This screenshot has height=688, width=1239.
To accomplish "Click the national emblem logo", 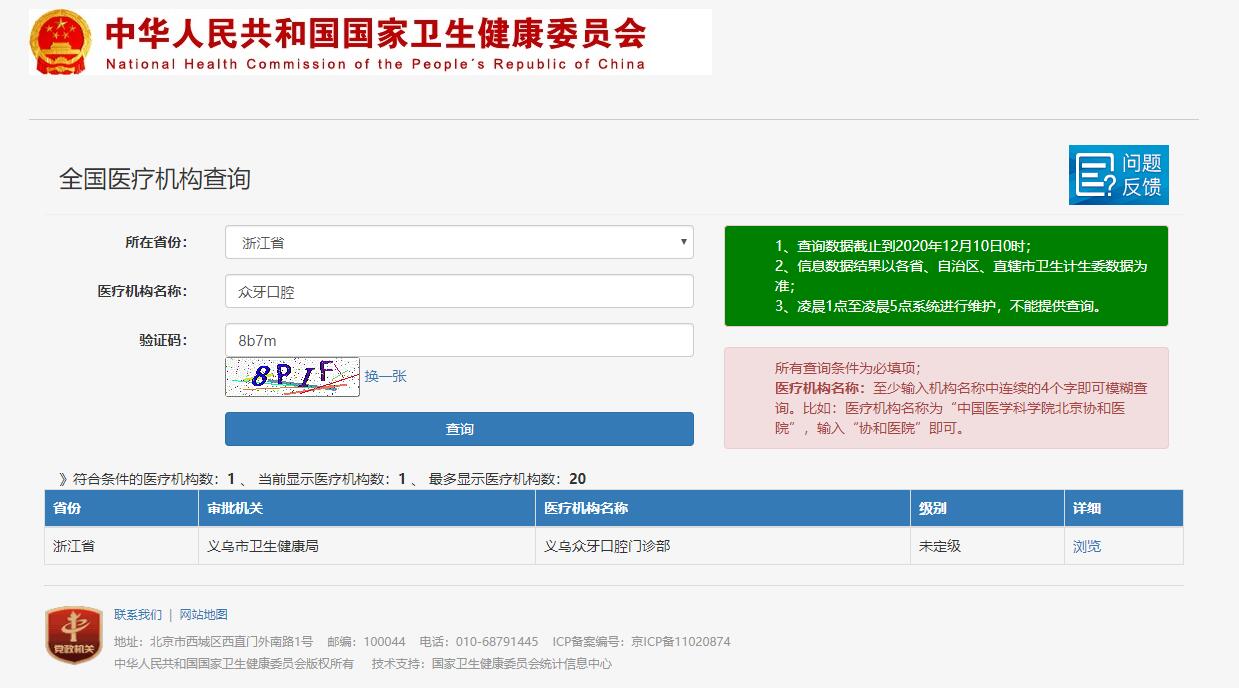I will pyautogui.click(x=62, y=40).
